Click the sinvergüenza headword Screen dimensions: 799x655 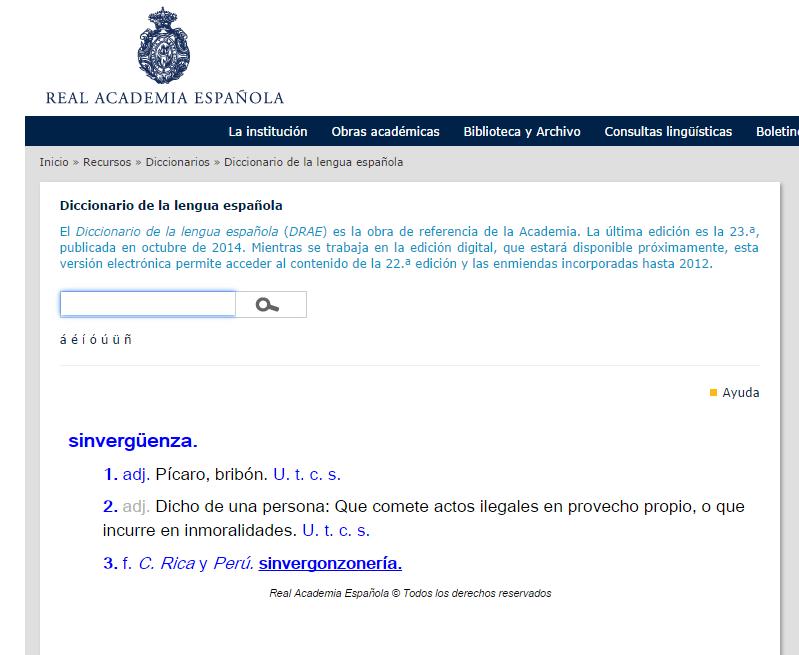coord(132,440)
